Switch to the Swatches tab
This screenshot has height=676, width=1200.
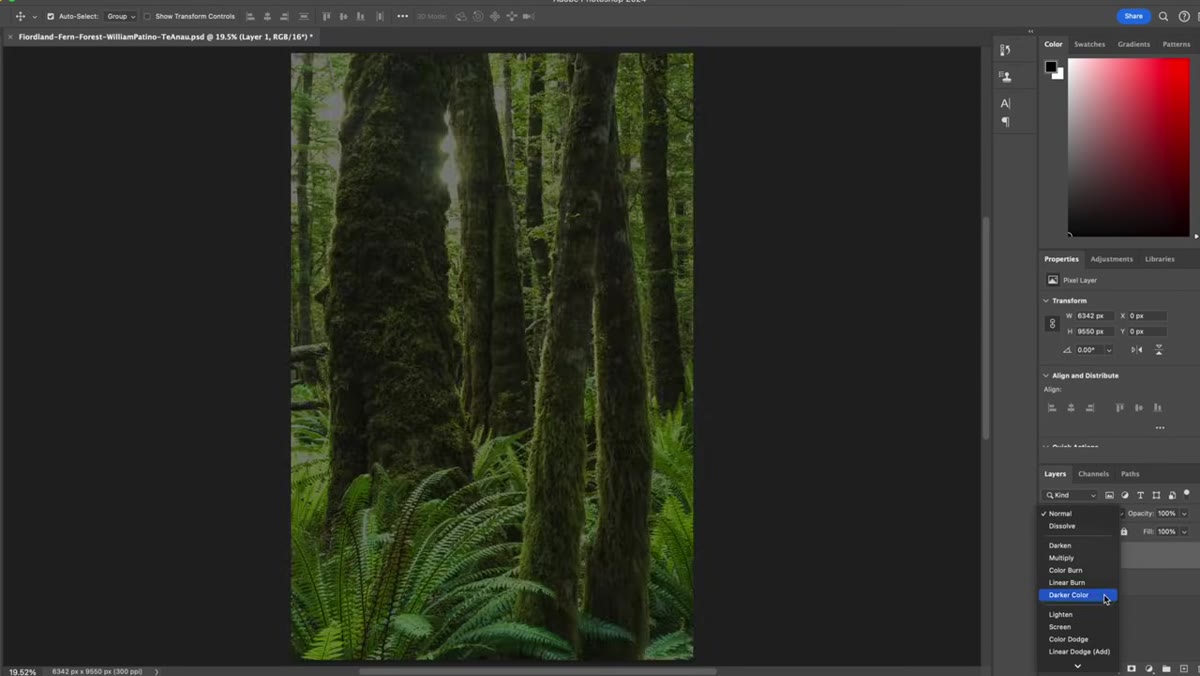1089,44
